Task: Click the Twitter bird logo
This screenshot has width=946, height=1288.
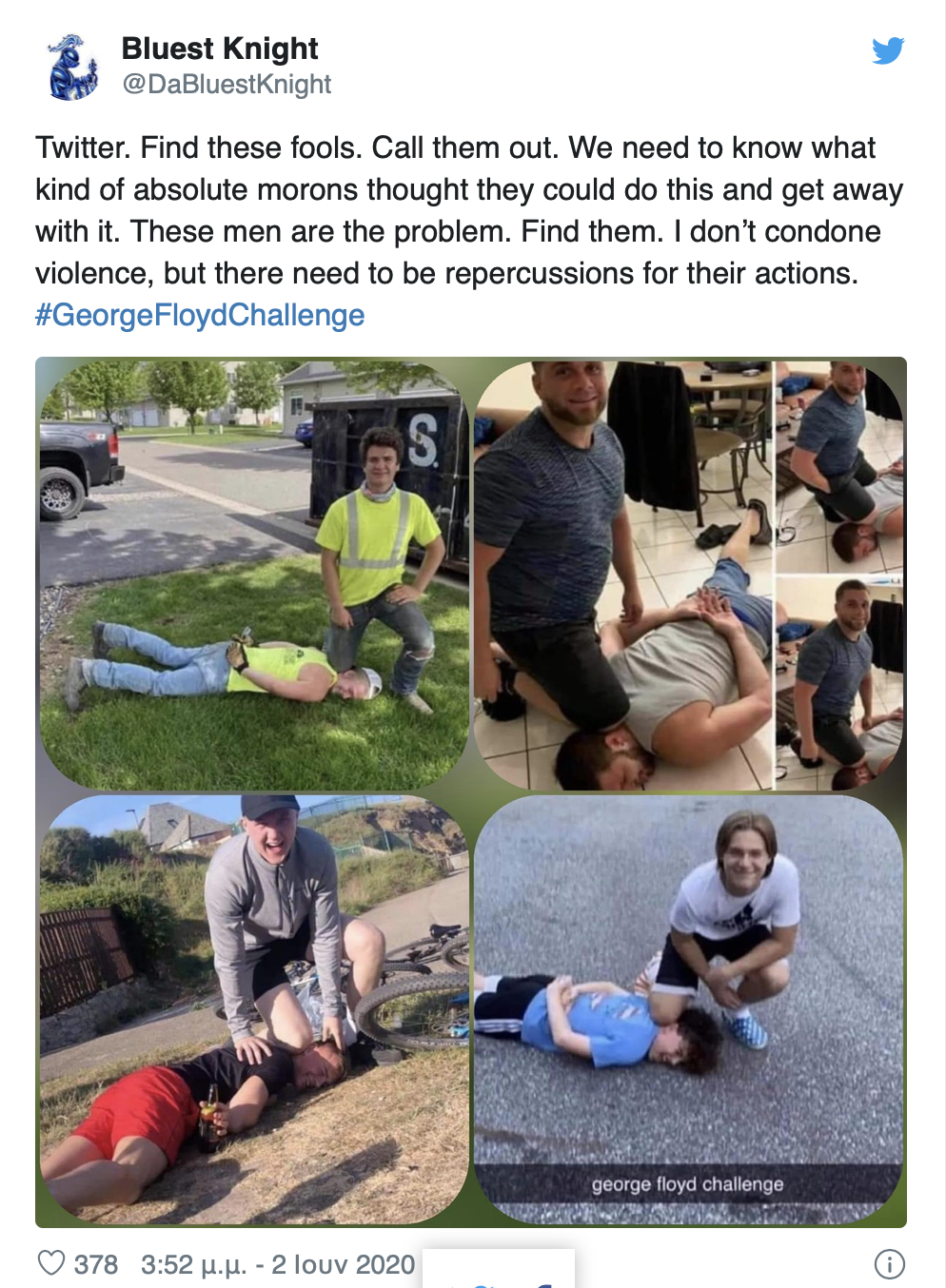Action: (x=888, y=50)
